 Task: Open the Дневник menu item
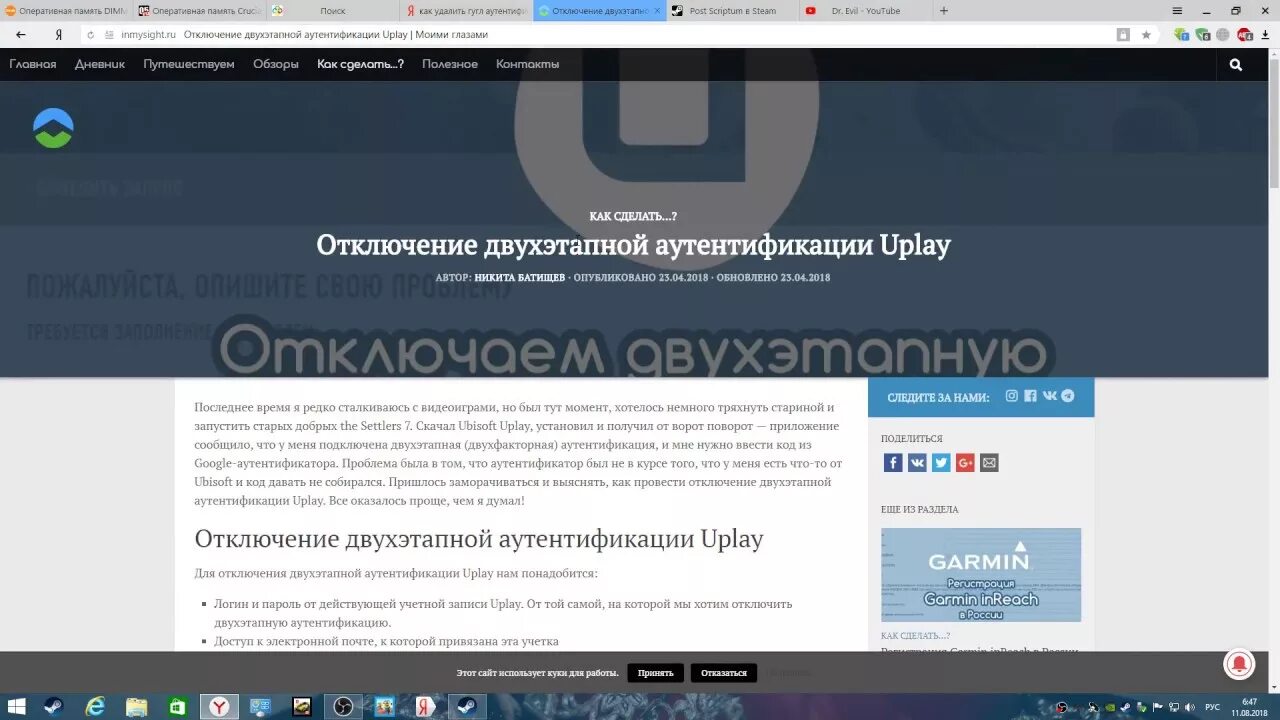coord(100,64)
